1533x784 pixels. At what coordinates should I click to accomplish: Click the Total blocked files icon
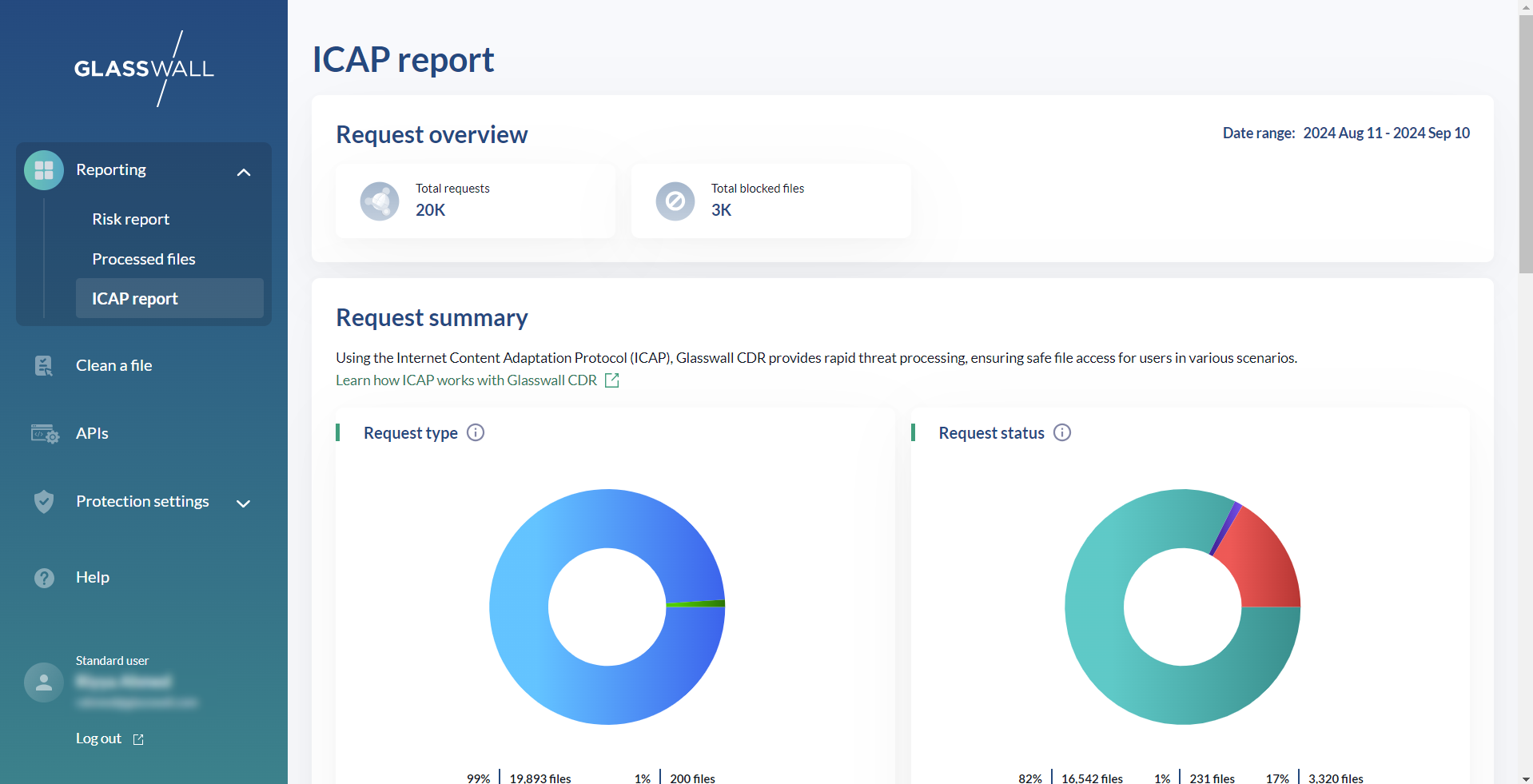click(675, 201)
